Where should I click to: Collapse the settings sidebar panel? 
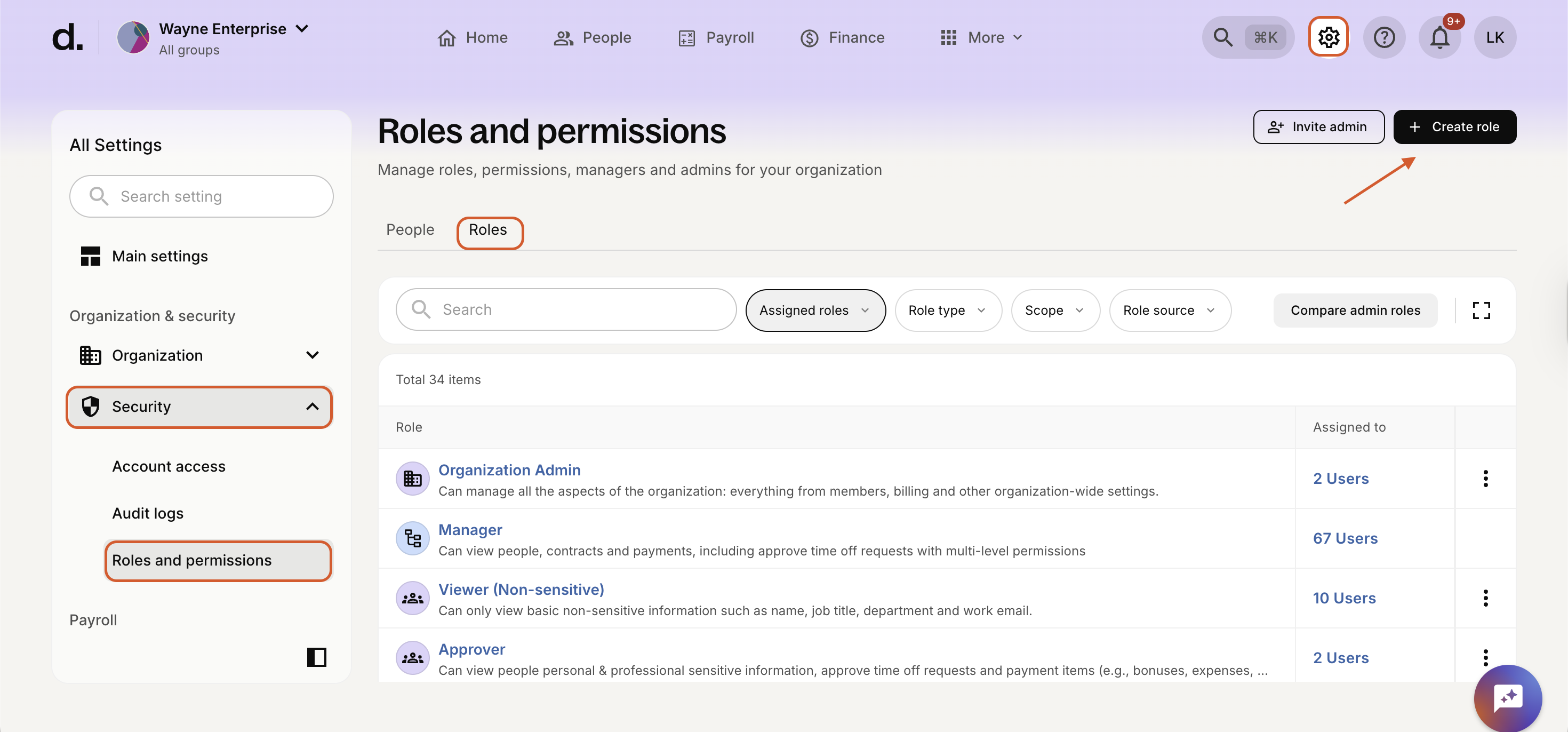pyautogui.click(x=316, y=657)
